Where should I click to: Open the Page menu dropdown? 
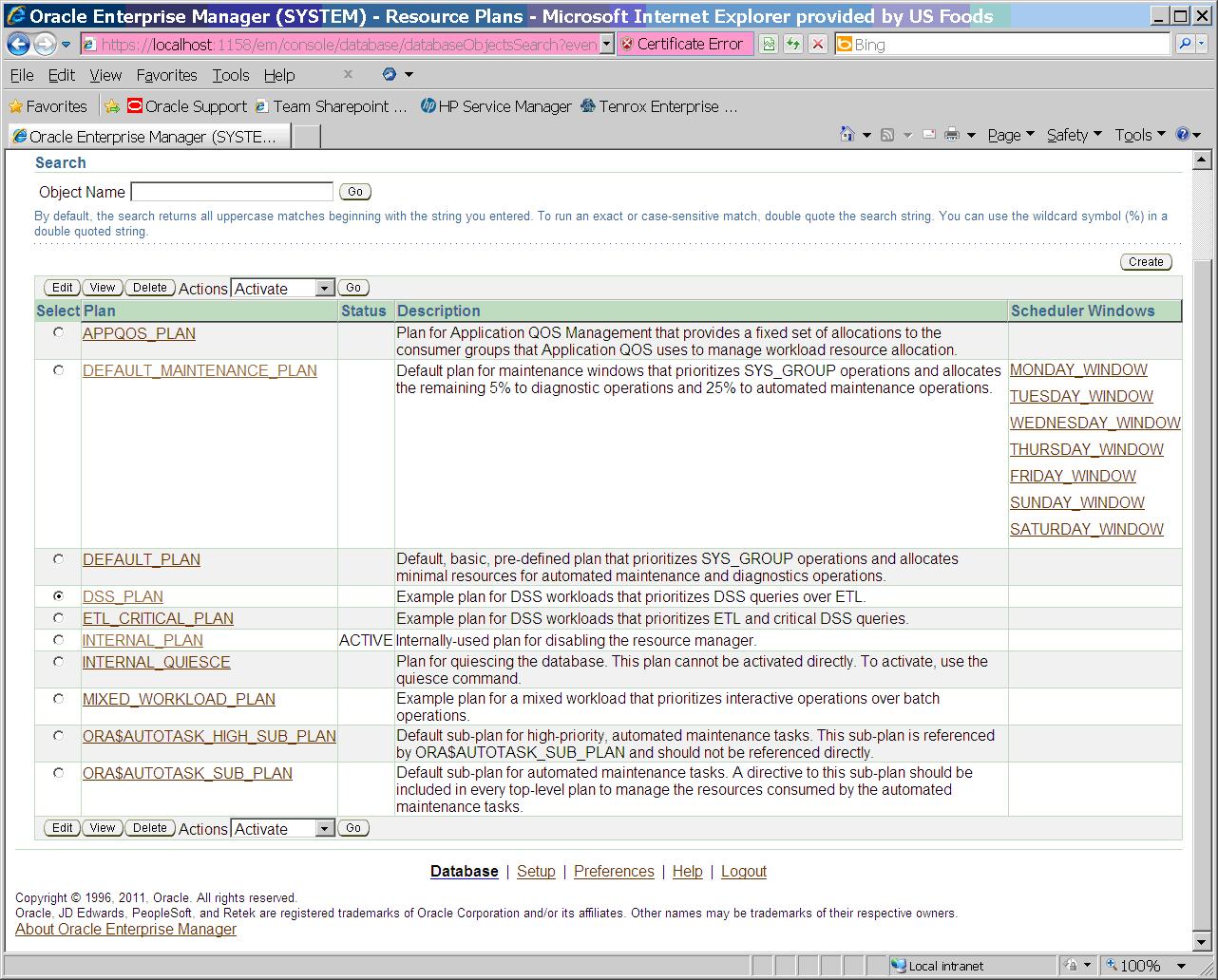1010,135
